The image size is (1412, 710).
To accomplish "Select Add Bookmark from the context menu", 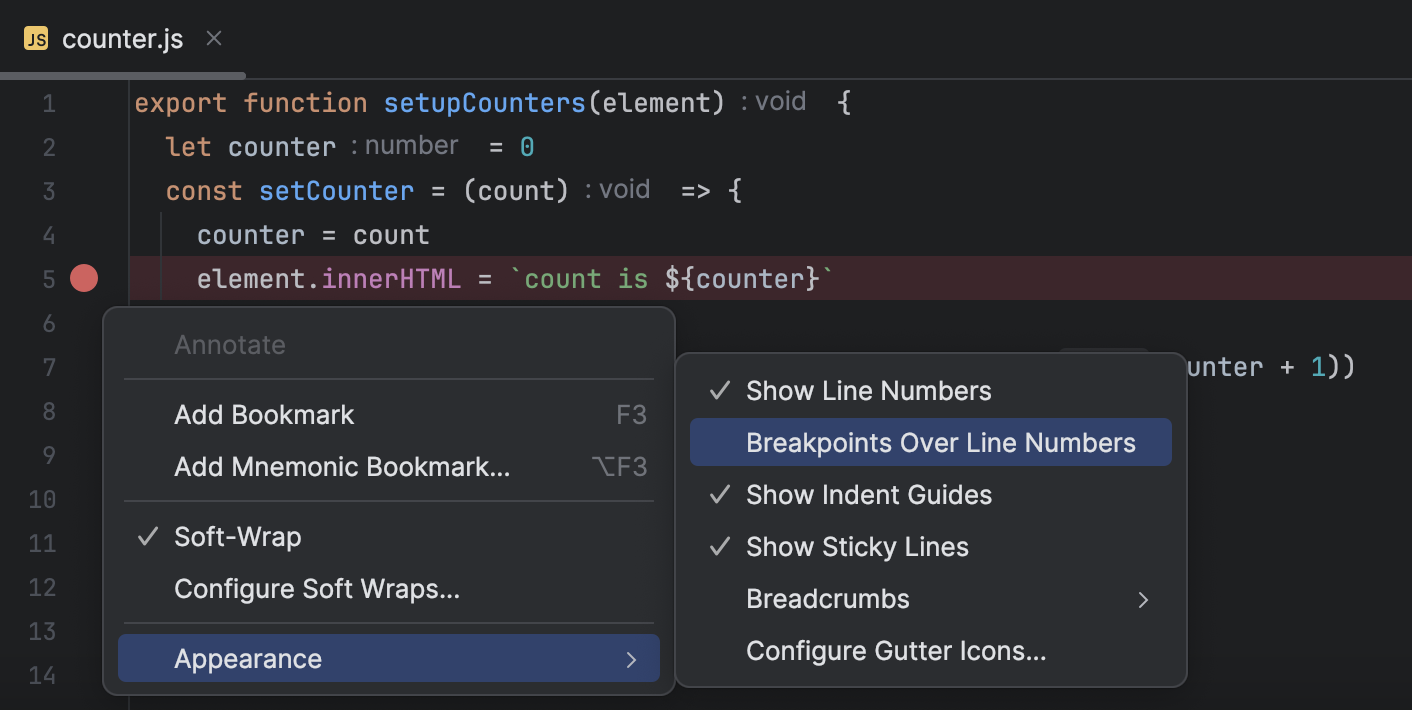I will [x=264, y=414].
